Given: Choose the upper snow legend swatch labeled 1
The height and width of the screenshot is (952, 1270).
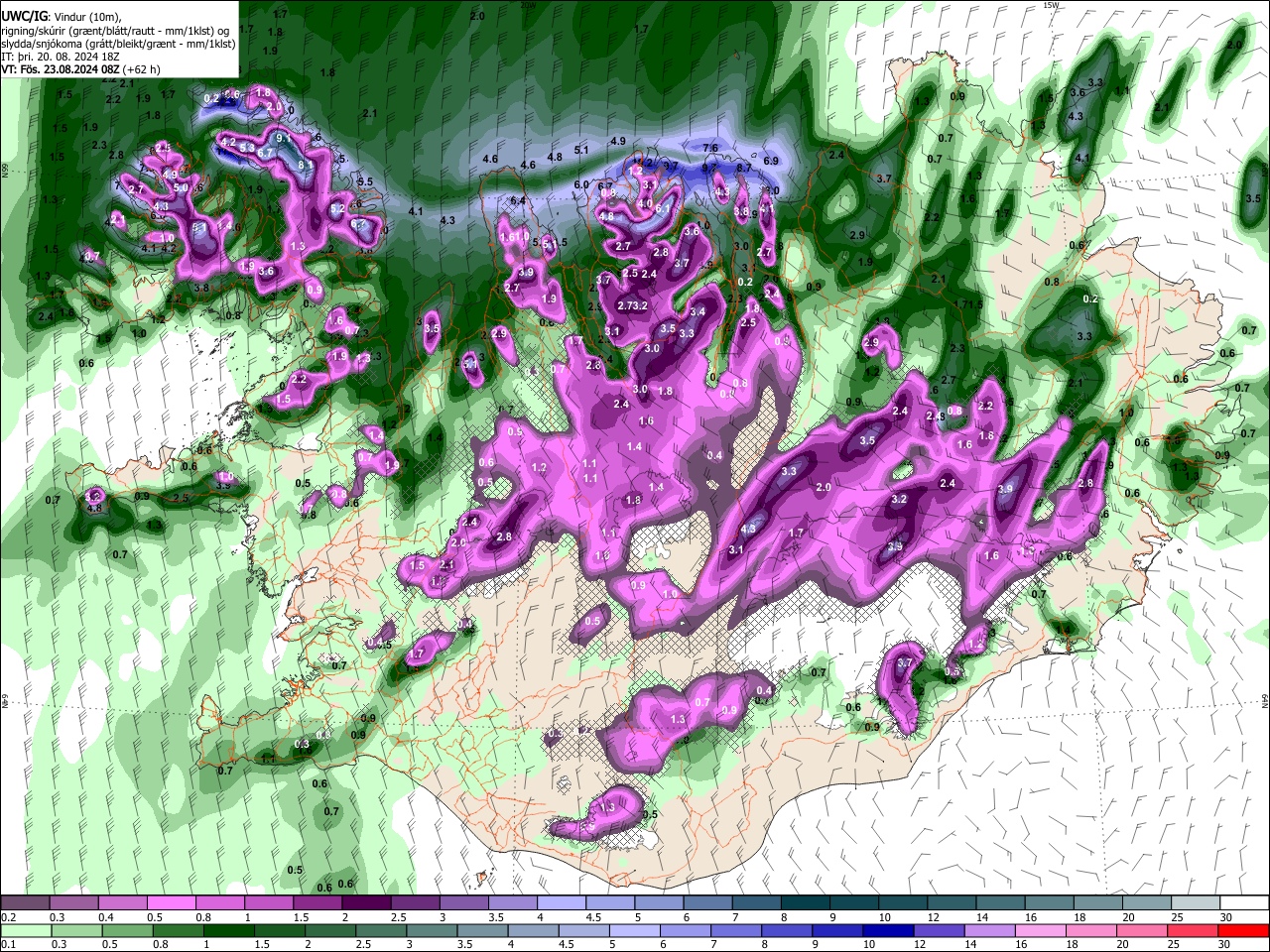Looking at the screenshot, I should click(268, 903).
